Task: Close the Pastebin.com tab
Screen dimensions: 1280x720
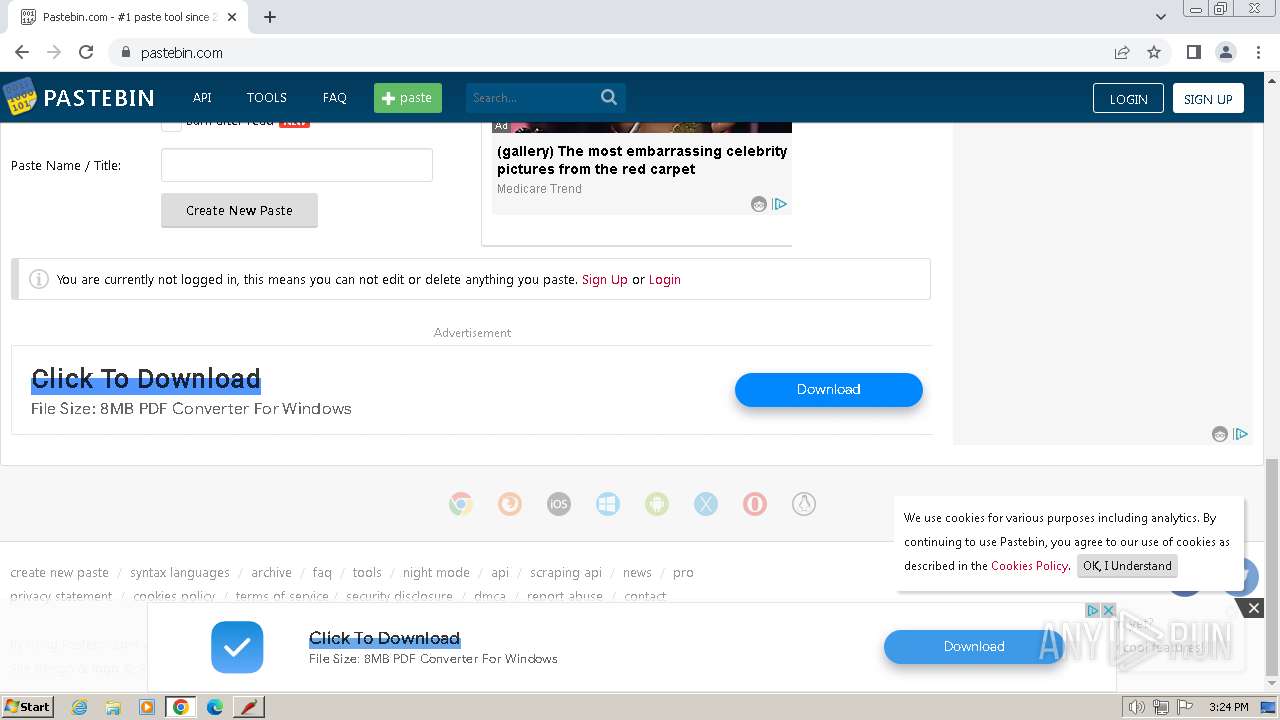Action: (x=231, y=17)
